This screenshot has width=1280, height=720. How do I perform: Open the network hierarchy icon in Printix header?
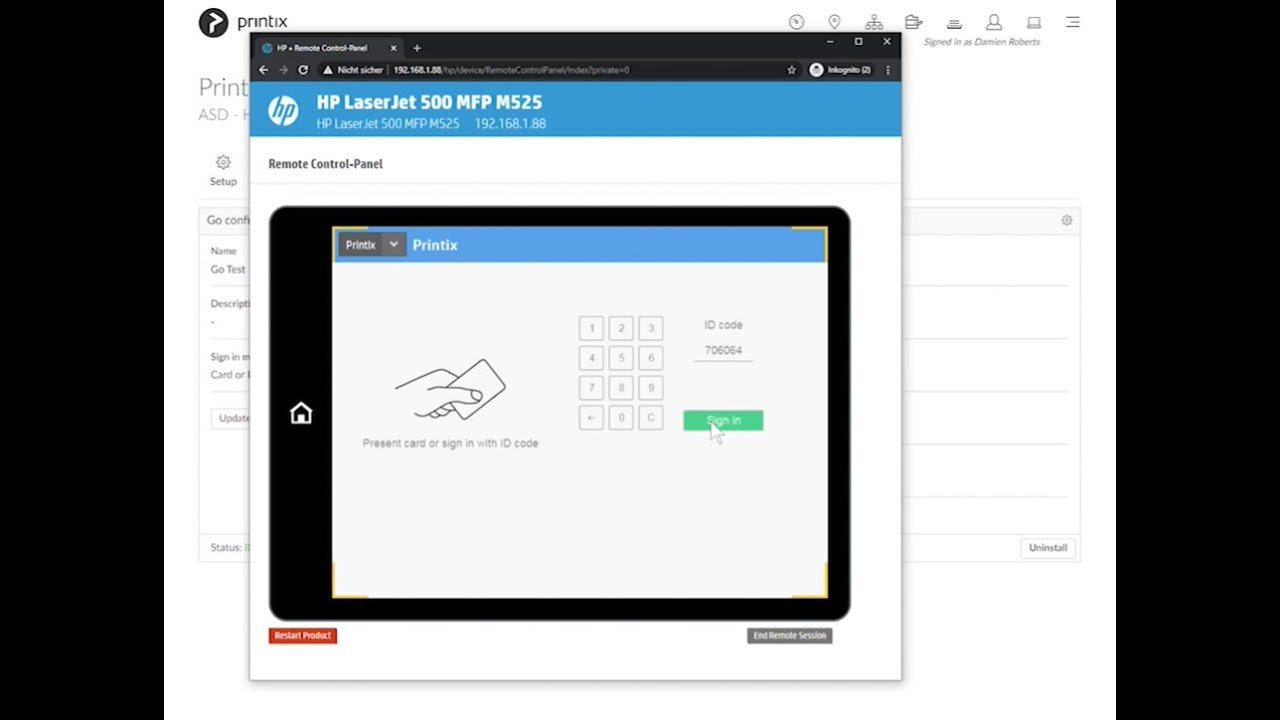pyautogui.click(x=874, y=22)
